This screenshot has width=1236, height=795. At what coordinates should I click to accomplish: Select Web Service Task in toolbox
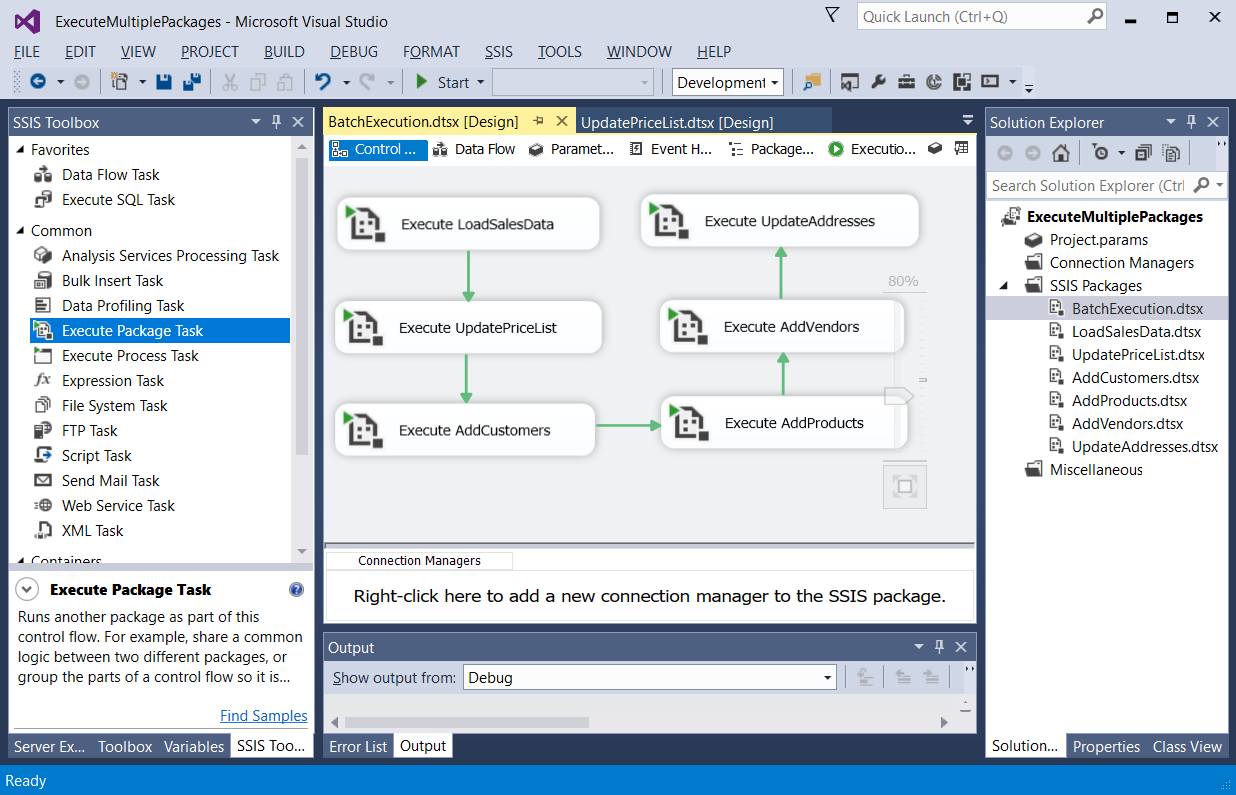click(118, 505)
